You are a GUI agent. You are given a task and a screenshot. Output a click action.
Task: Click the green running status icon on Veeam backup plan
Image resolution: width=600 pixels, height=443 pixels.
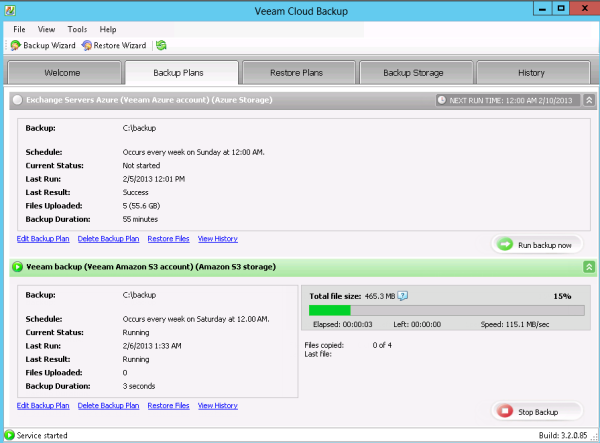pyautogui.click(x=17, y=267)
